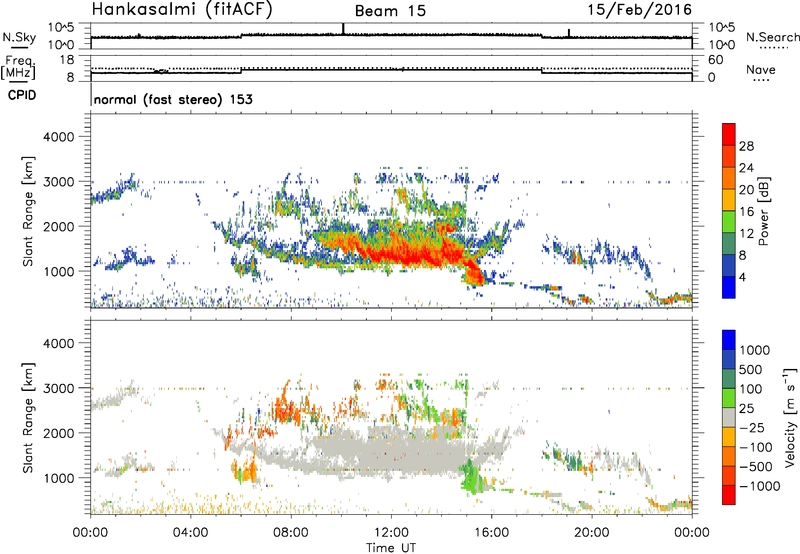
Task: Select 'normal (fast stereo) 153' mode text
Action: pos(173,99)
